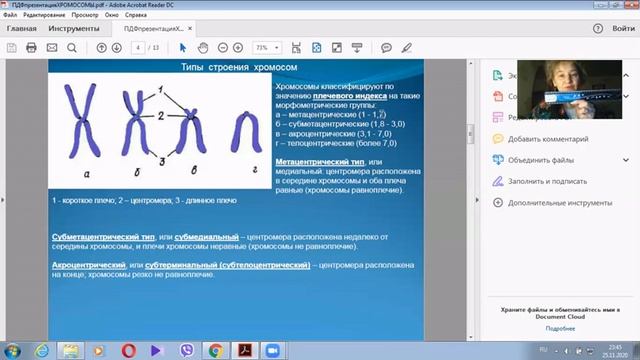
Task: Open the Окно menu
Action: pos(111,15)
